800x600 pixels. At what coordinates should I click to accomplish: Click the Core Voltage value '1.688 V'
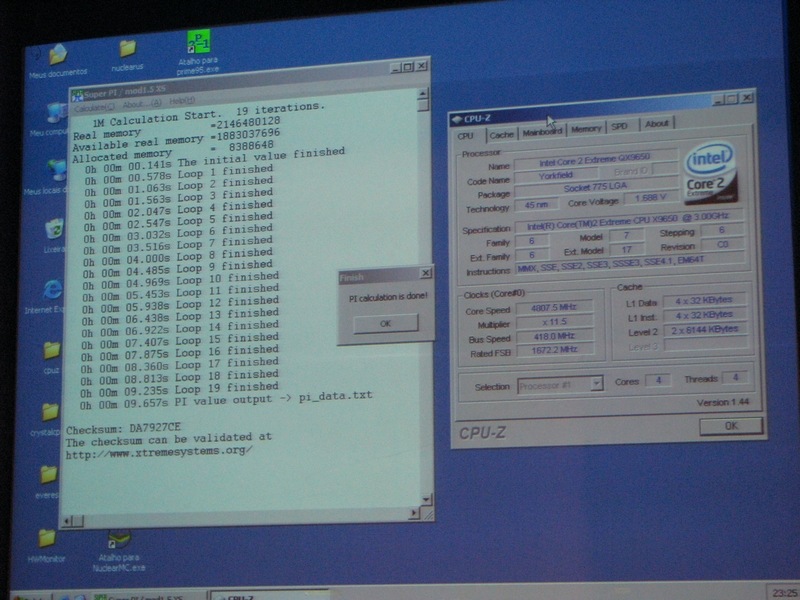(x=651, y=197)
